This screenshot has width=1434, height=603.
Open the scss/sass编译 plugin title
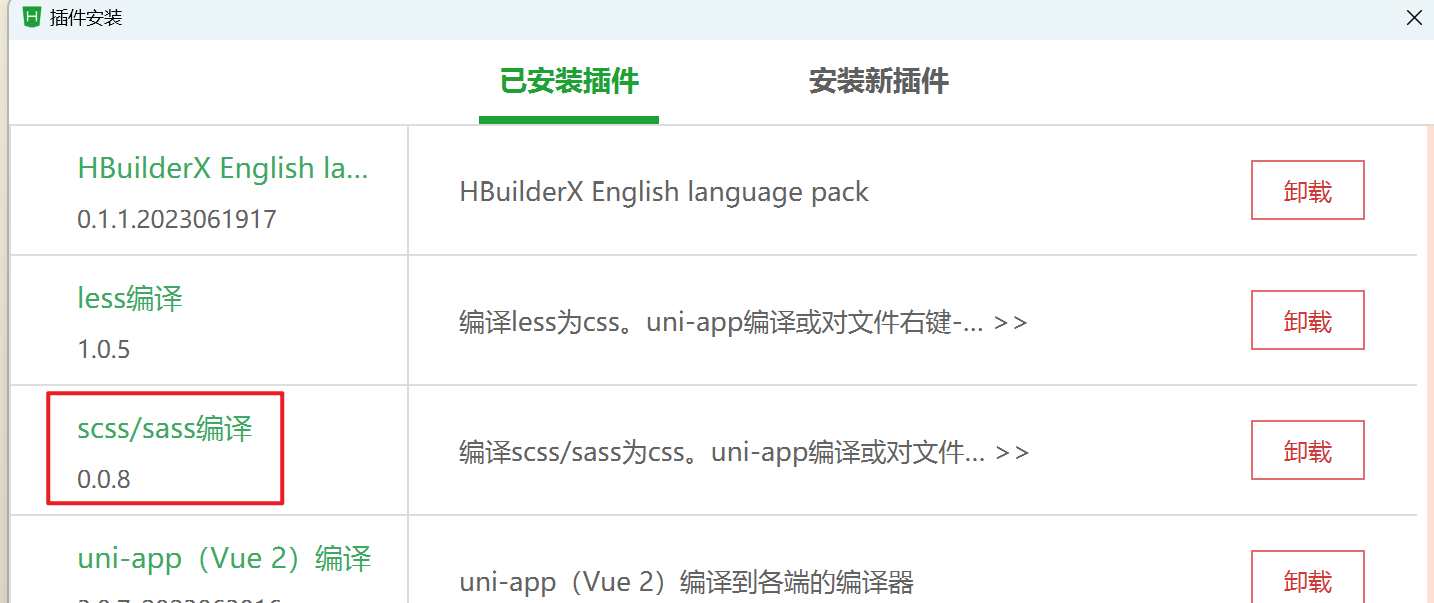(x=165, y=429)
